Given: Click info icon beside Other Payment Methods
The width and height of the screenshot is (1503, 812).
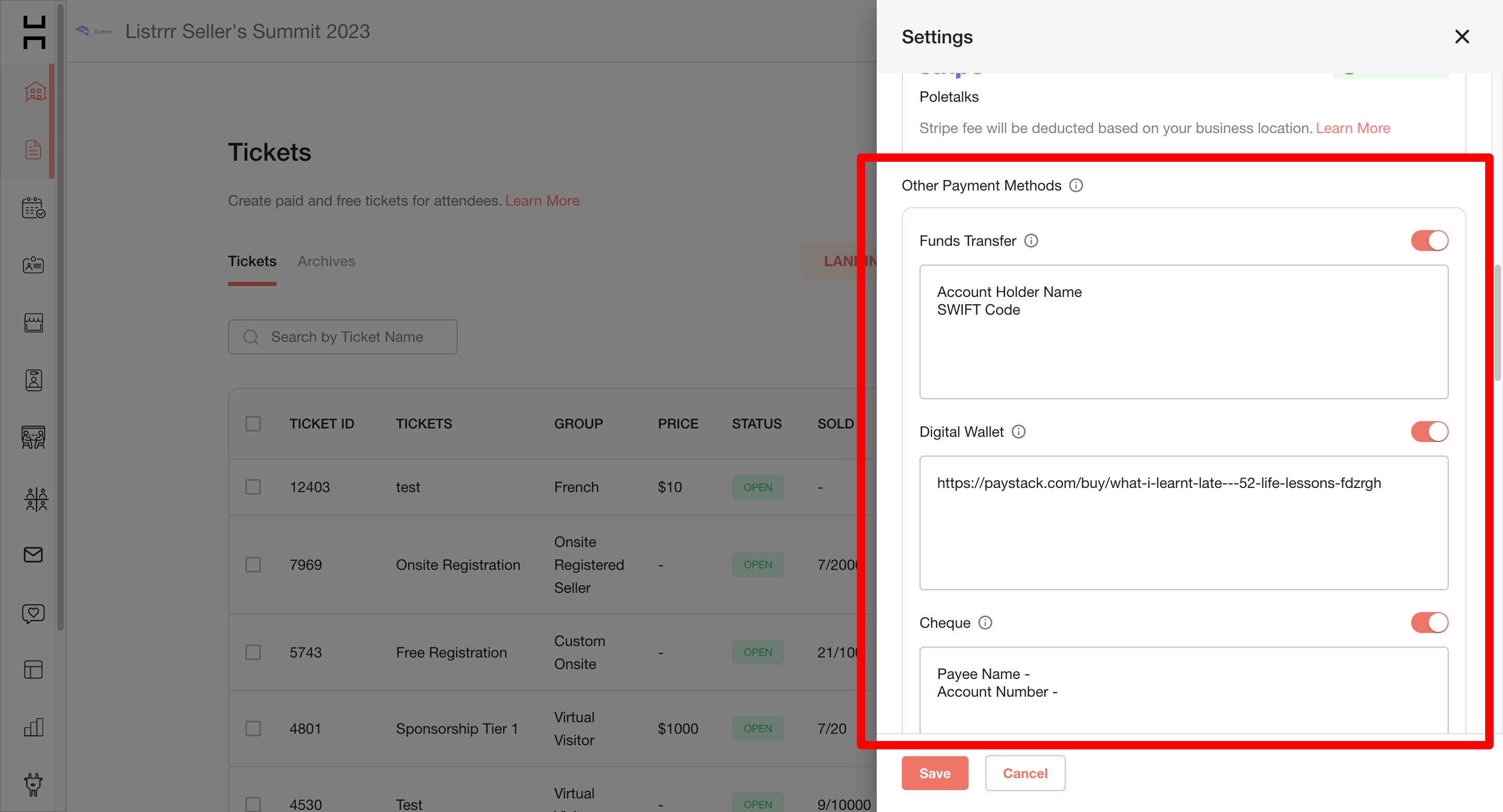Looking at the screenshot, I should [1076, 185].
